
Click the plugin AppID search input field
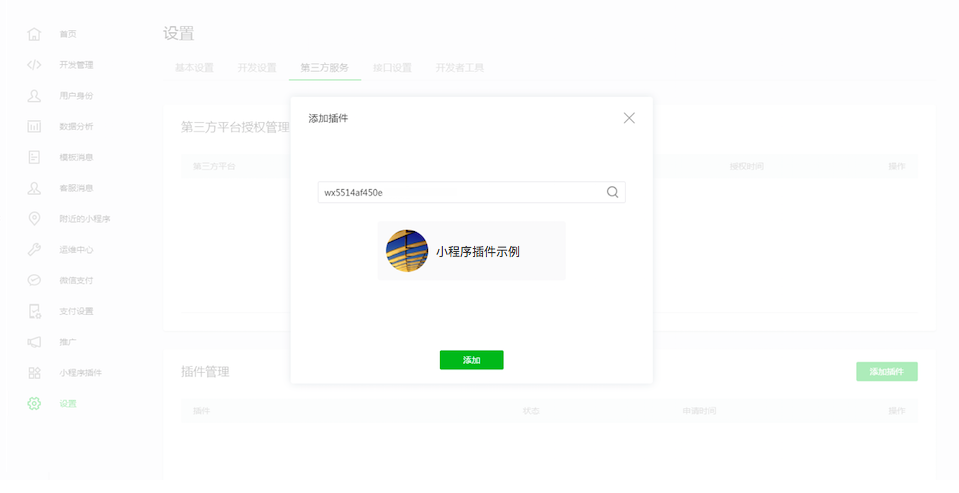460,192
